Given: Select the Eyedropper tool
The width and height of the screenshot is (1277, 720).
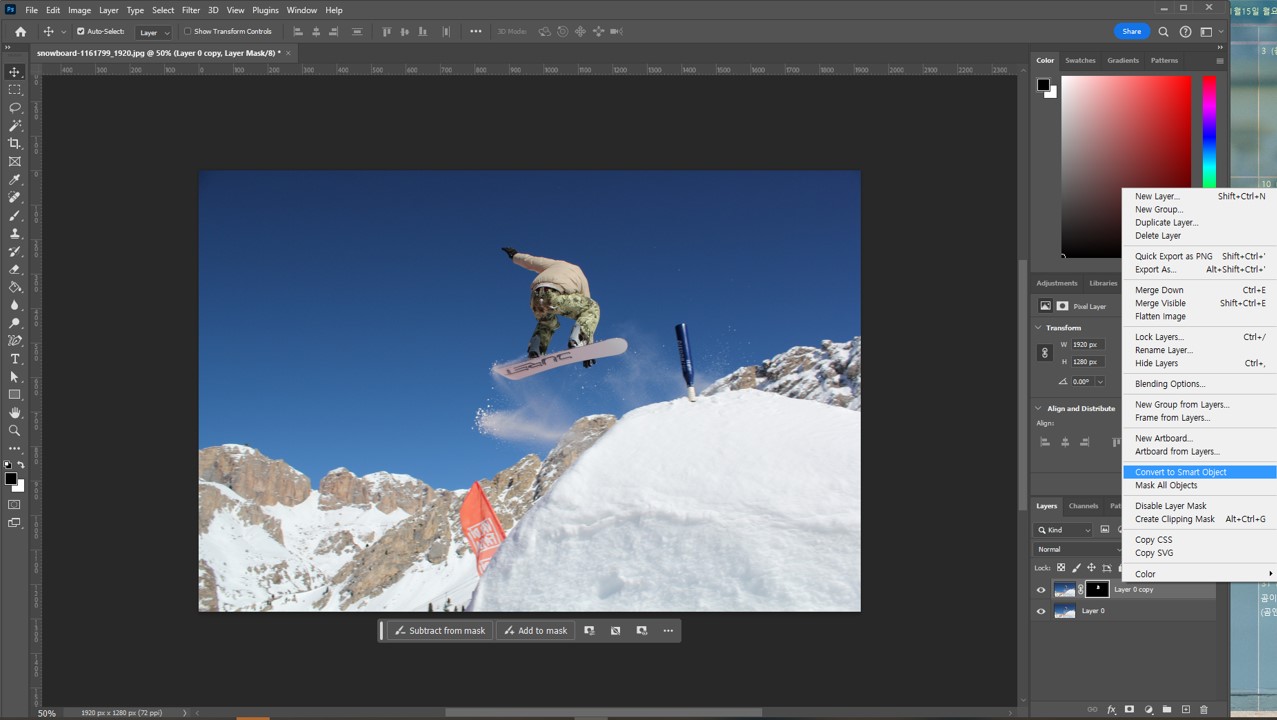Looking at the screenshot, I should click(14, 180).
